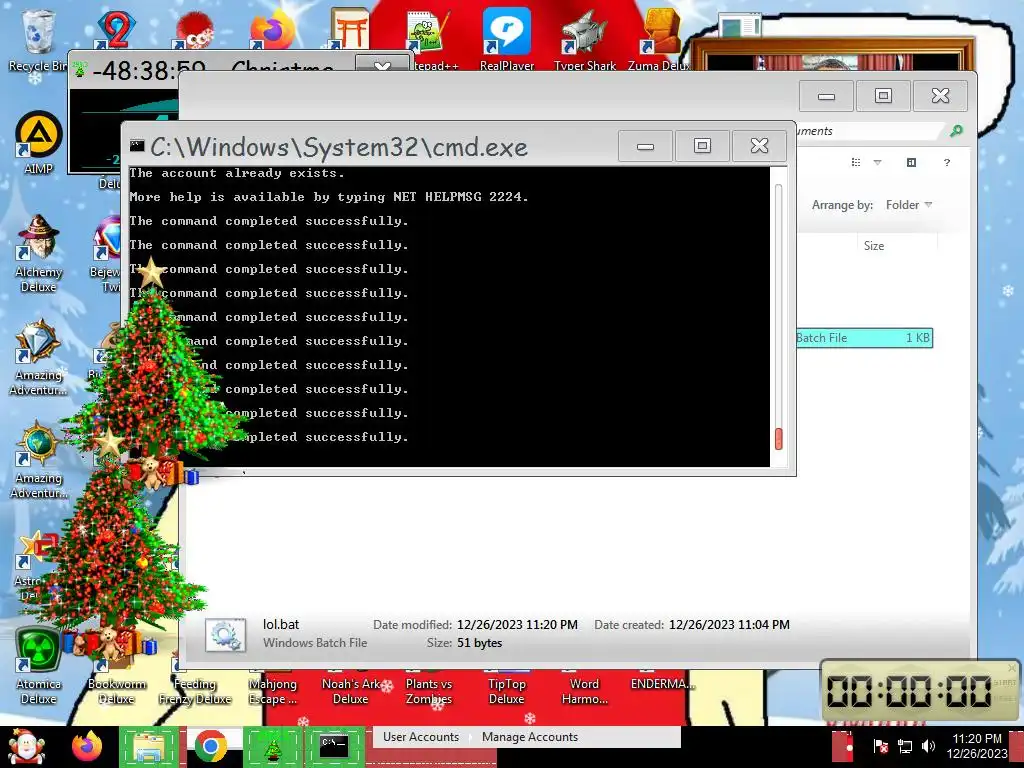Click the Manage Accounts breadcrumb
Viewport: 1024px width, 768px height.
click(530, 737)
